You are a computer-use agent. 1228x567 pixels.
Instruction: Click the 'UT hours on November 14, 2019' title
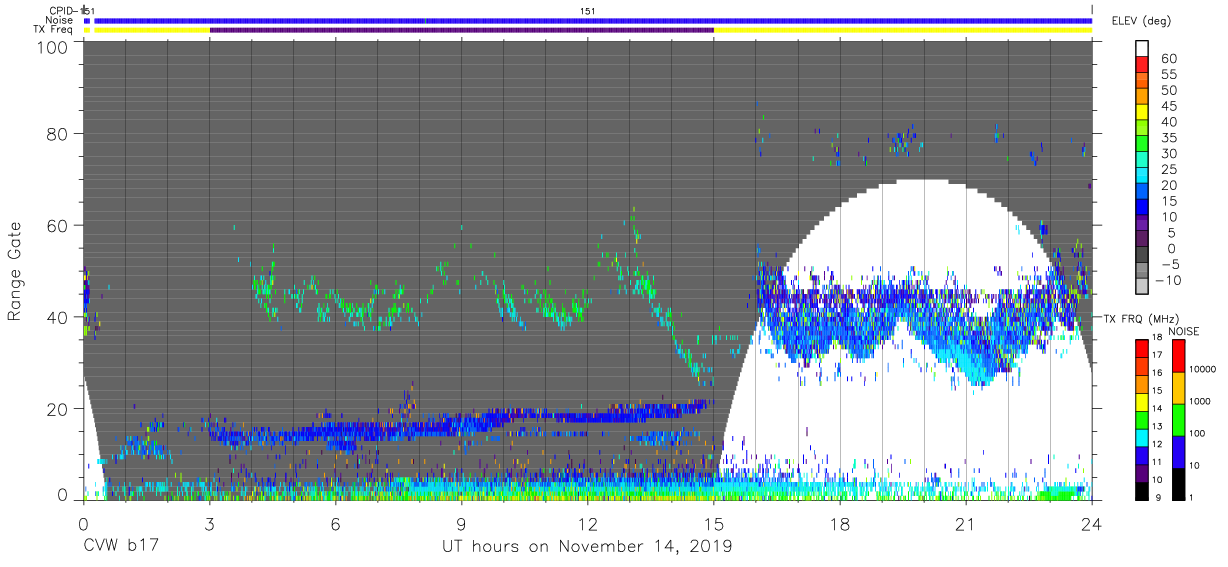(x=587, y=547)
